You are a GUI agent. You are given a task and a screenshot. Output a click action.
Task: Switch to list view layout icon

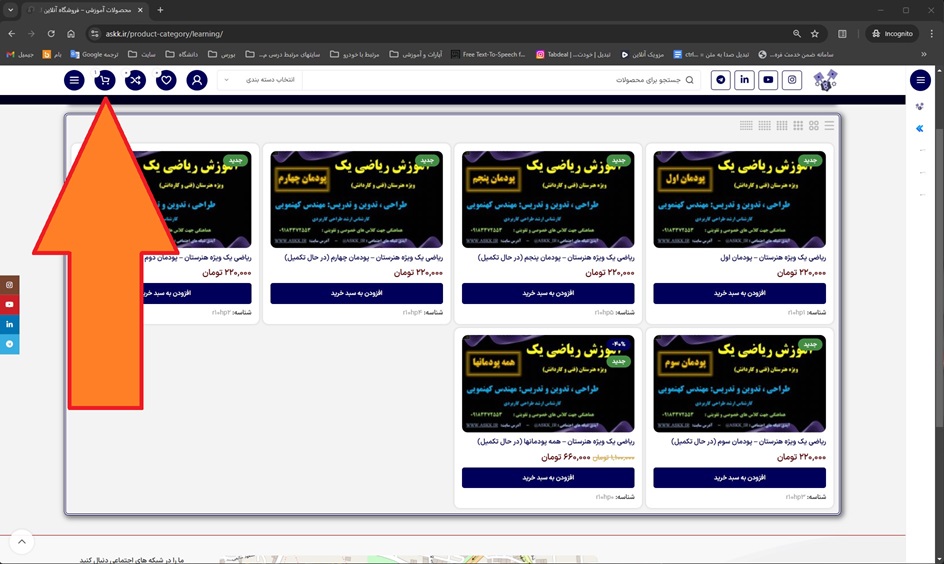point(830,126)
